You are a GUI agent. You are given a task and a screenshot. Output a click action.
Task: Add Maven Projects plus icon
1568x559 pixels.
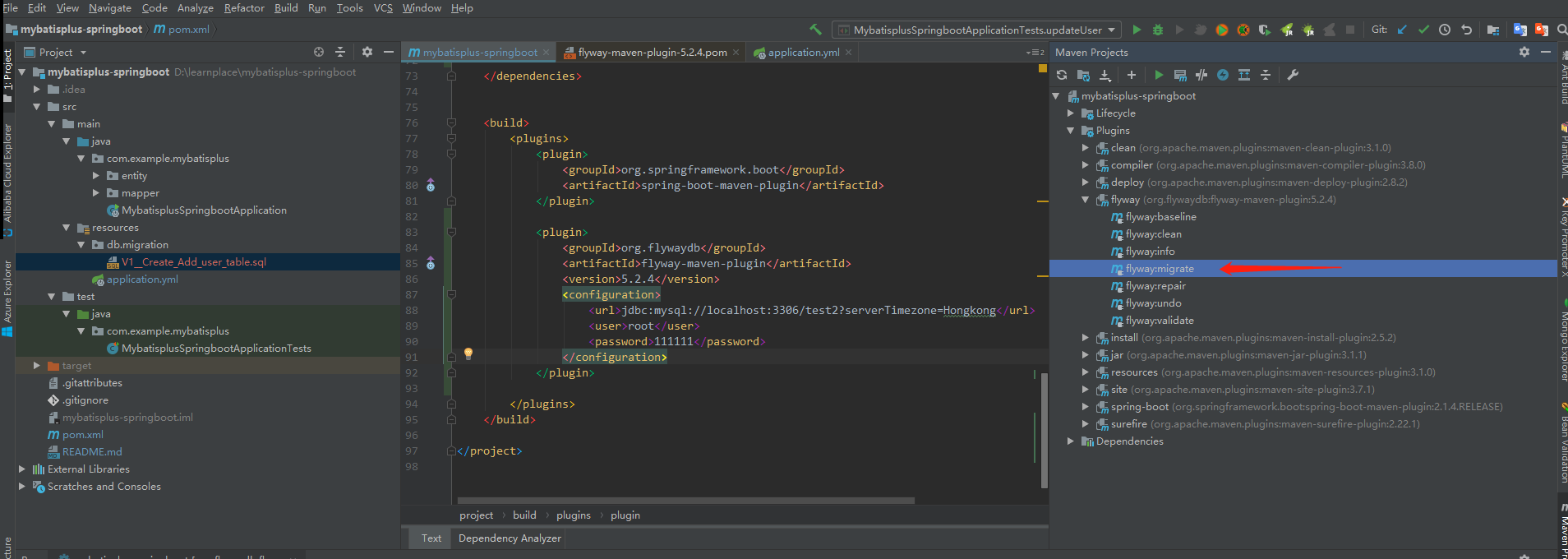1132,75
